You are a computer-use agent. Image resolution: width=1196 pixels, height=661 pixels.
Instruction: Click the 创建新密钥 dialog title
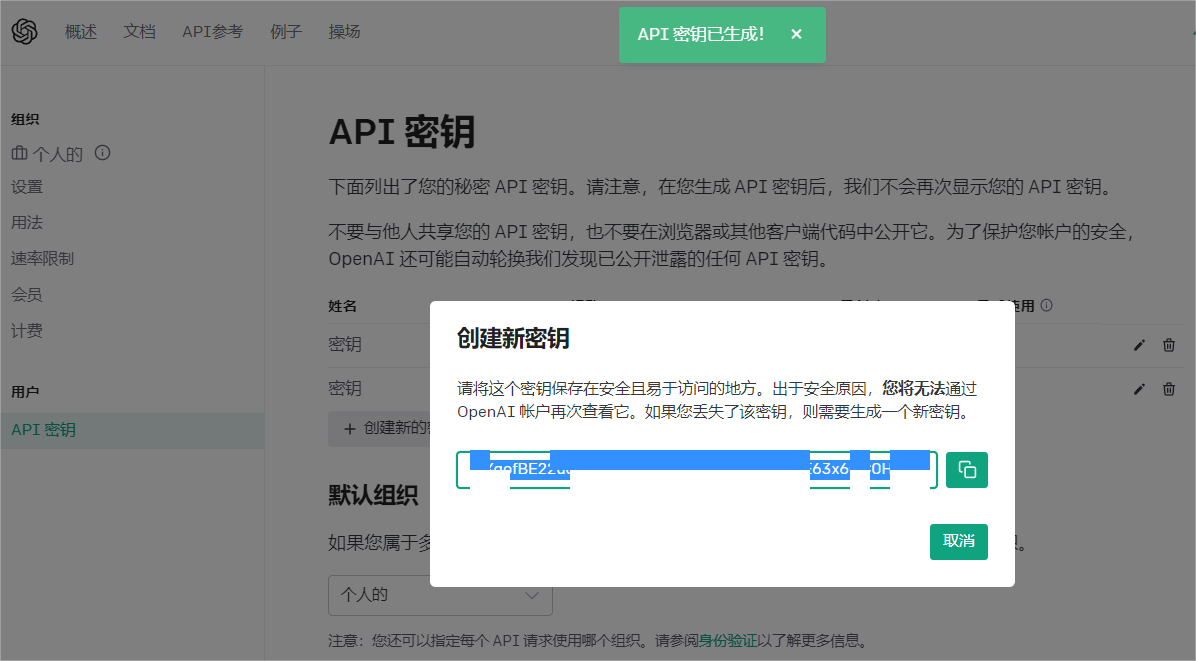pos(513,338)
